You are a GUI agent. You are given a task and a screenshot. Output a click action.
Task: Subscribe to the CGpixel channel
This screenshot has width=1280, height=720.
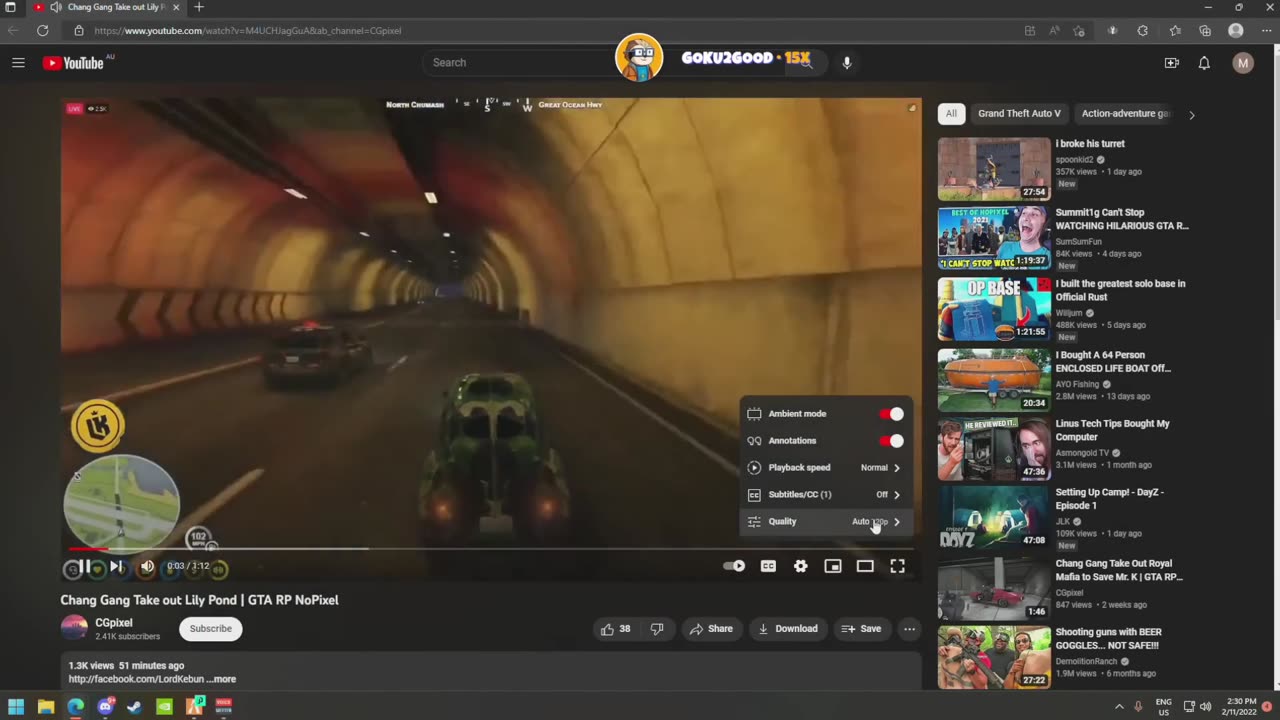[210, 629]
